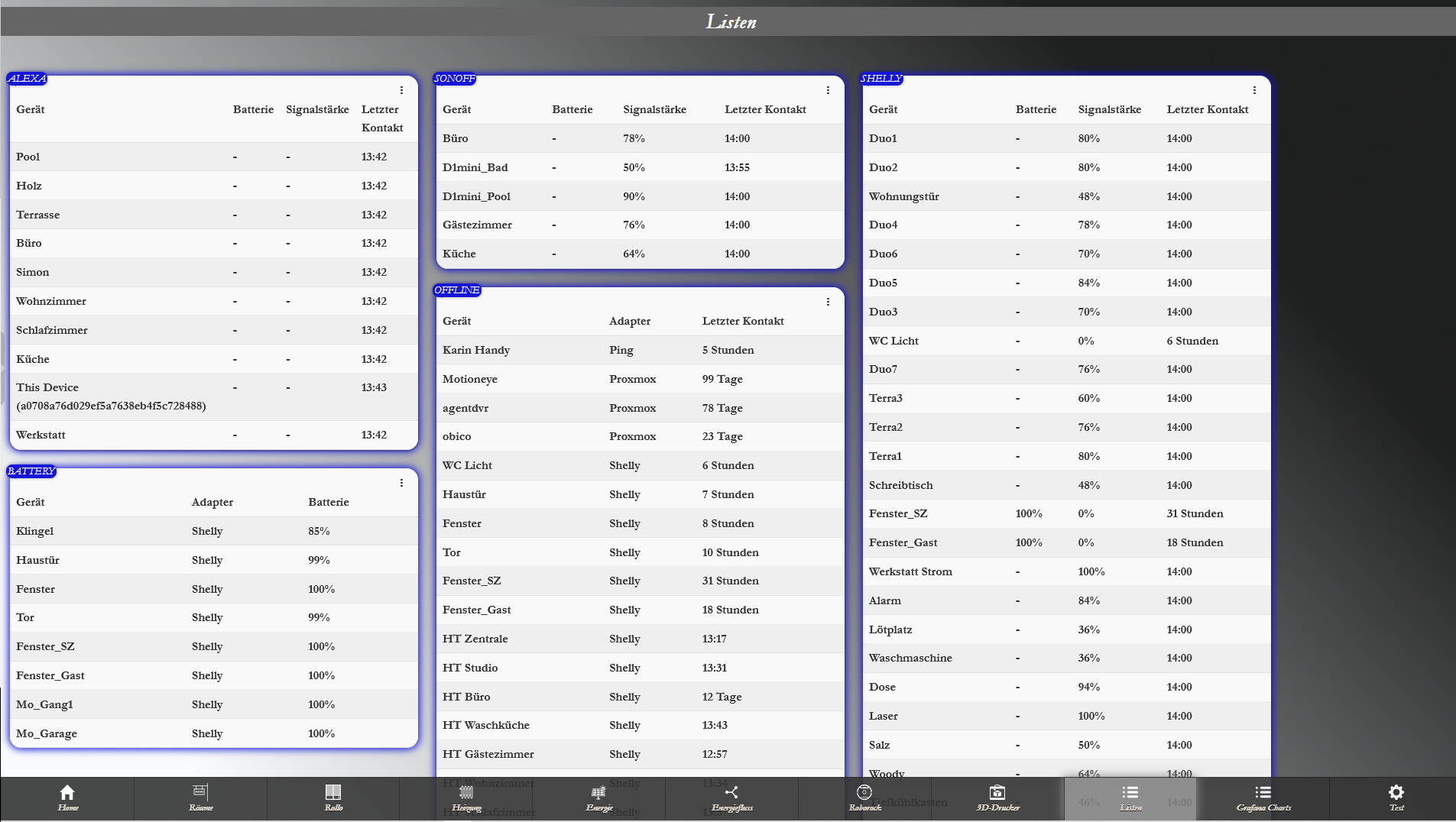Click the SHELLY card label
This screenshot has height=822, width=1456.
point(881,78)
